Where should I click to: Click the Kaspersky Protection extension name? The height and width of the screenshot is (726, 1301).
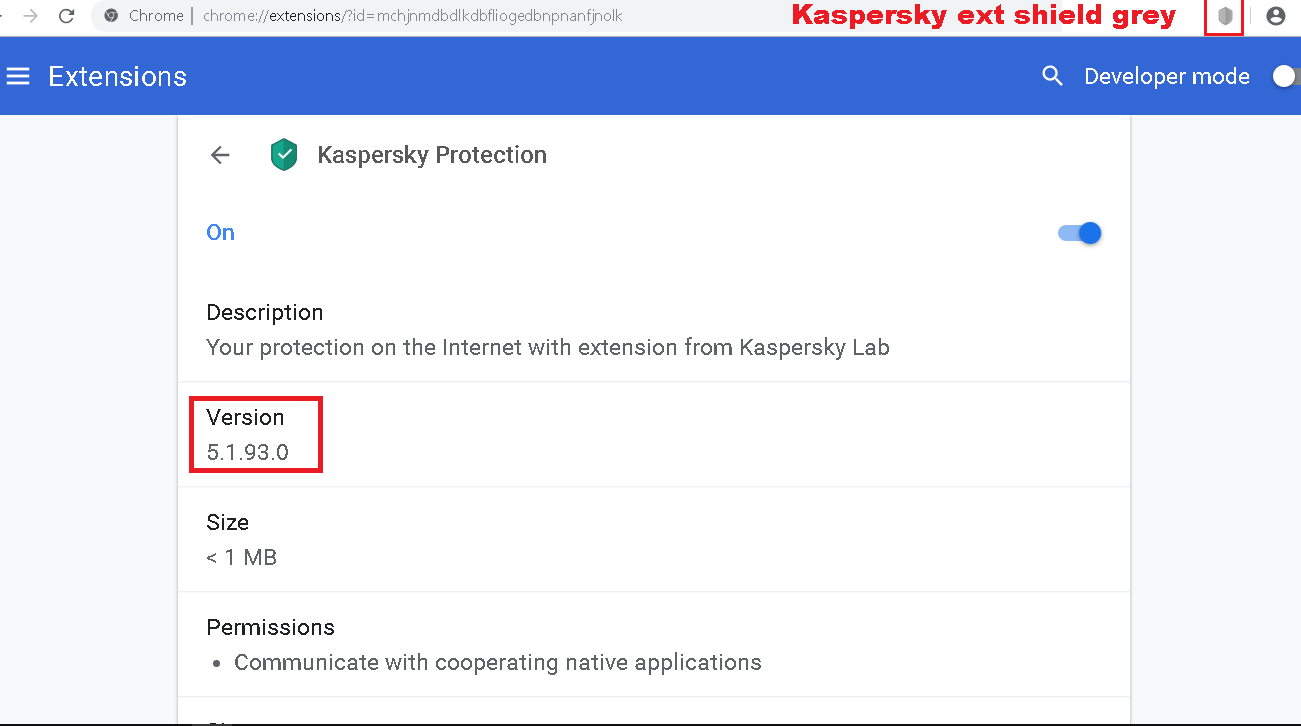tap(432, 155)
